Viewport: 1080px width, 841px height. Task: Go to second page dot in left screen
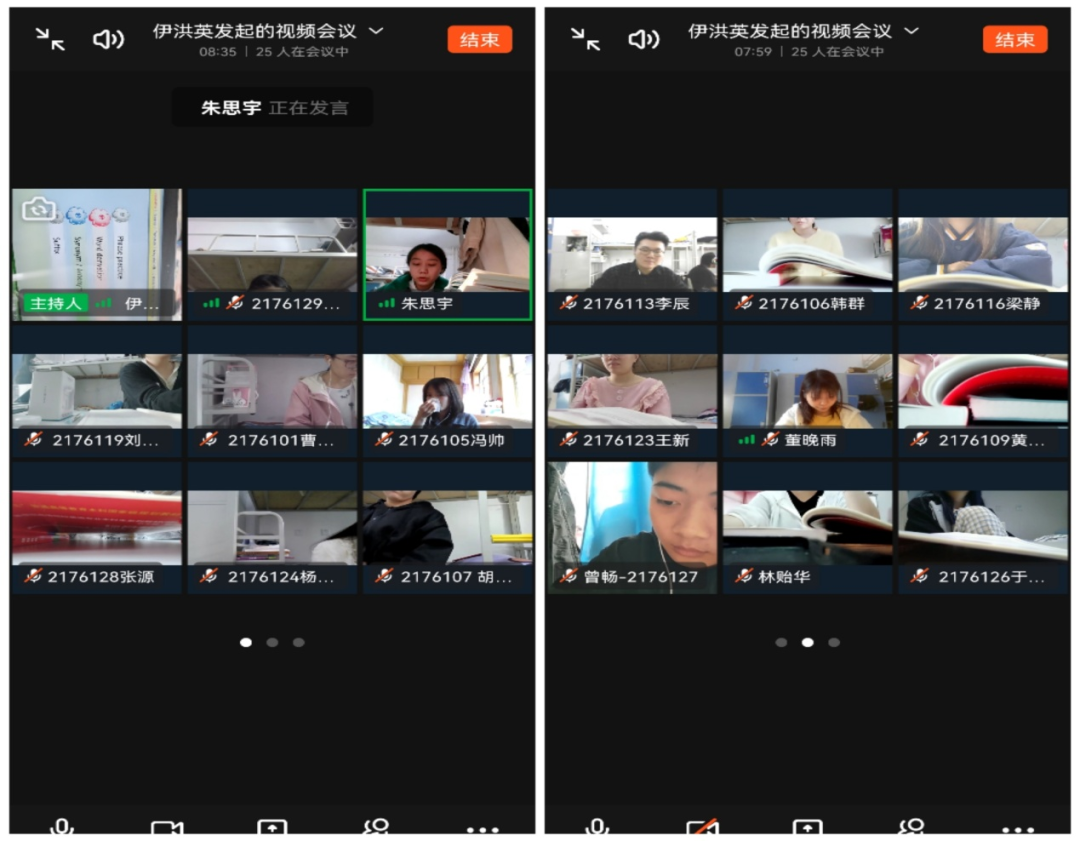[272, 643]
